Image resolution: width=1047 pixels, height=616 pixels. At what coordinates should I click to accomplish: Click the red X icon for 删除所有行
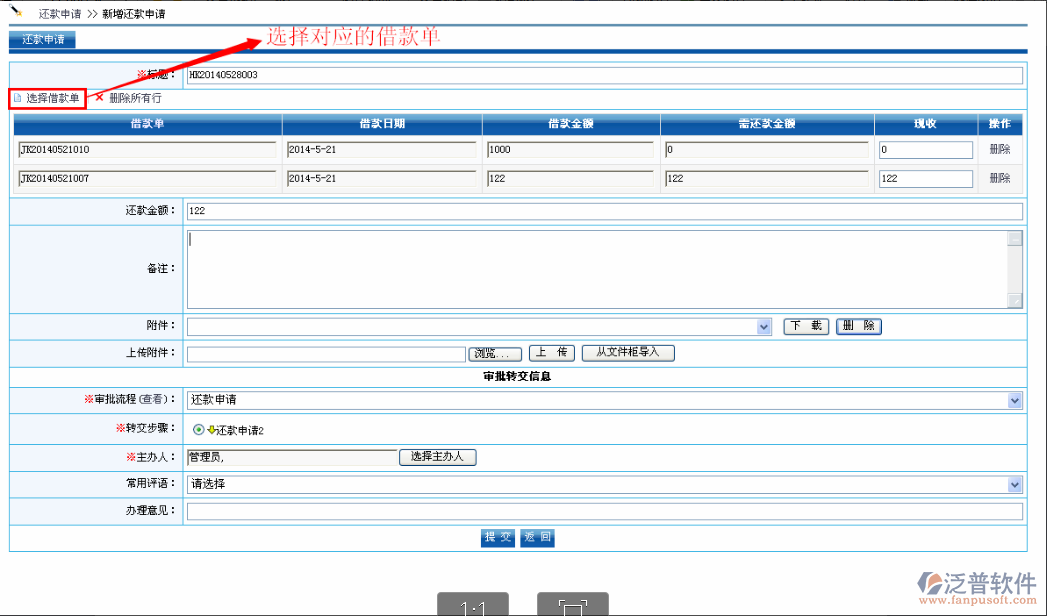tap(99, 98)
